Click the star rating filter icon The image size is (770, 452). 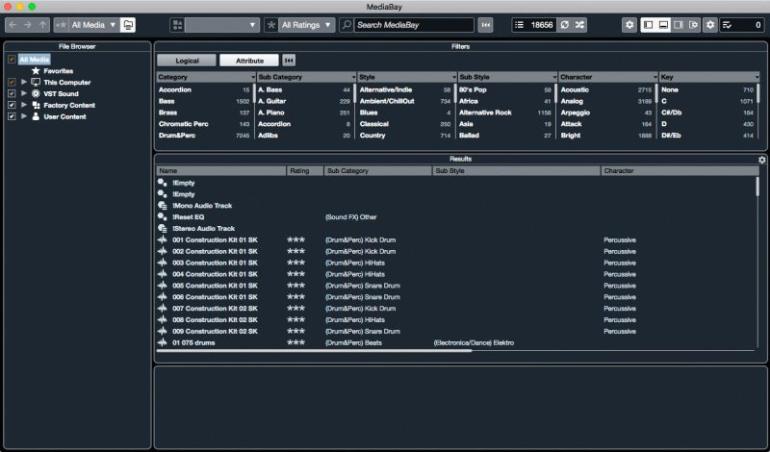(272, 25)
